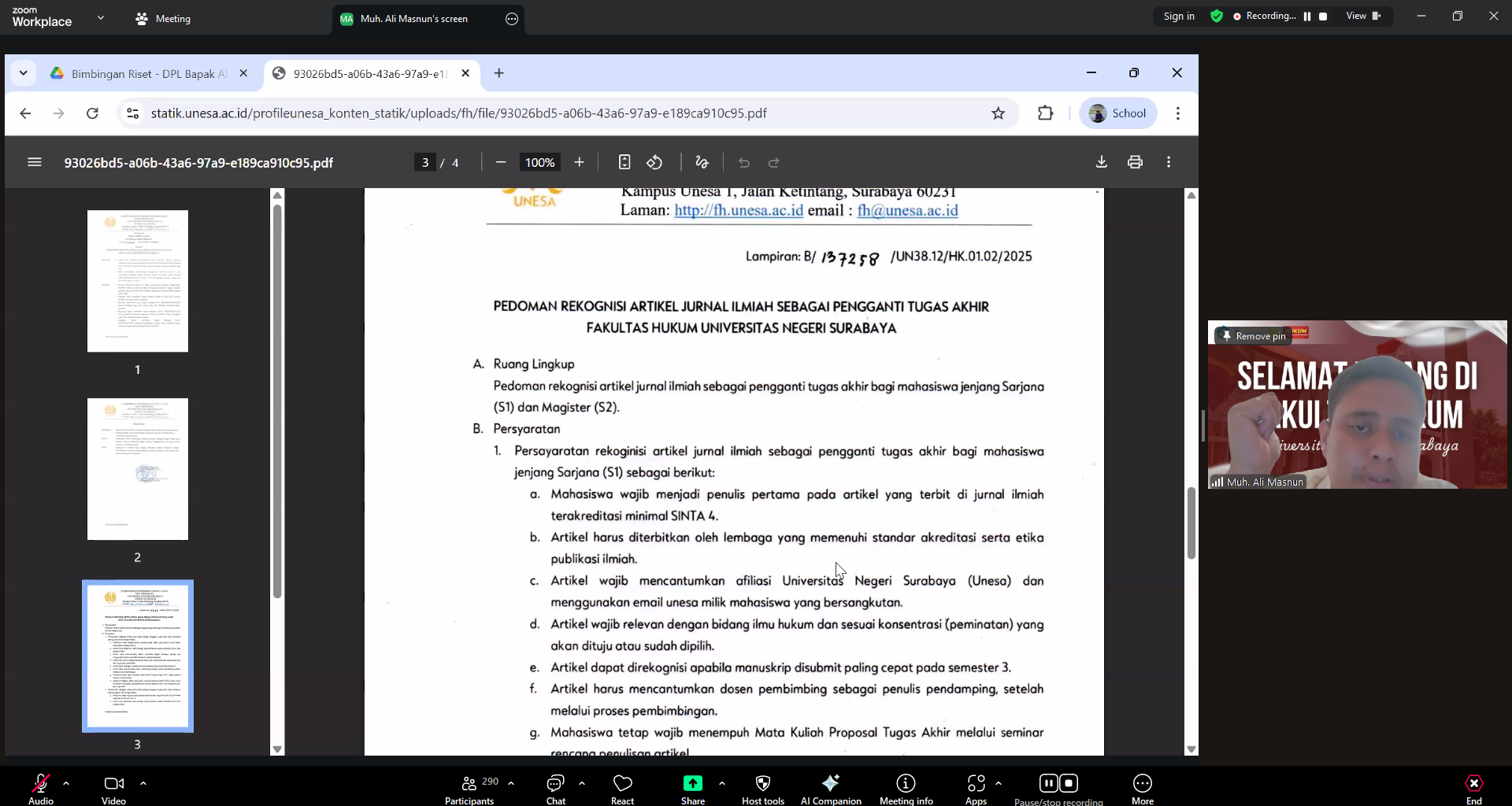The height and width of the screenshot is (806, 1512).
Task: Select page 2 thumbnail in sidebar
Action: click(137, 469)
